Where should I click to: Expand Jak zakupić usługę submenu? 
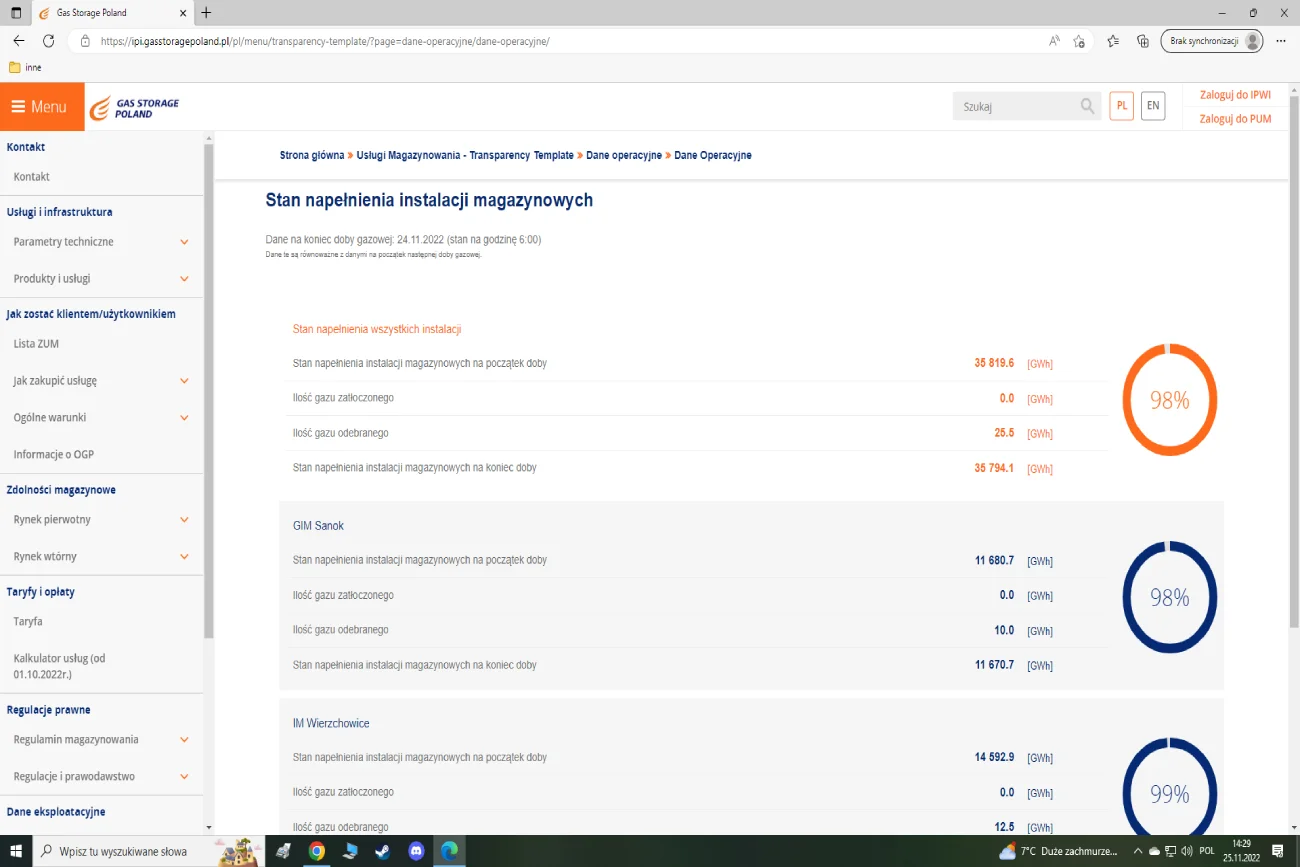point(184,381)
